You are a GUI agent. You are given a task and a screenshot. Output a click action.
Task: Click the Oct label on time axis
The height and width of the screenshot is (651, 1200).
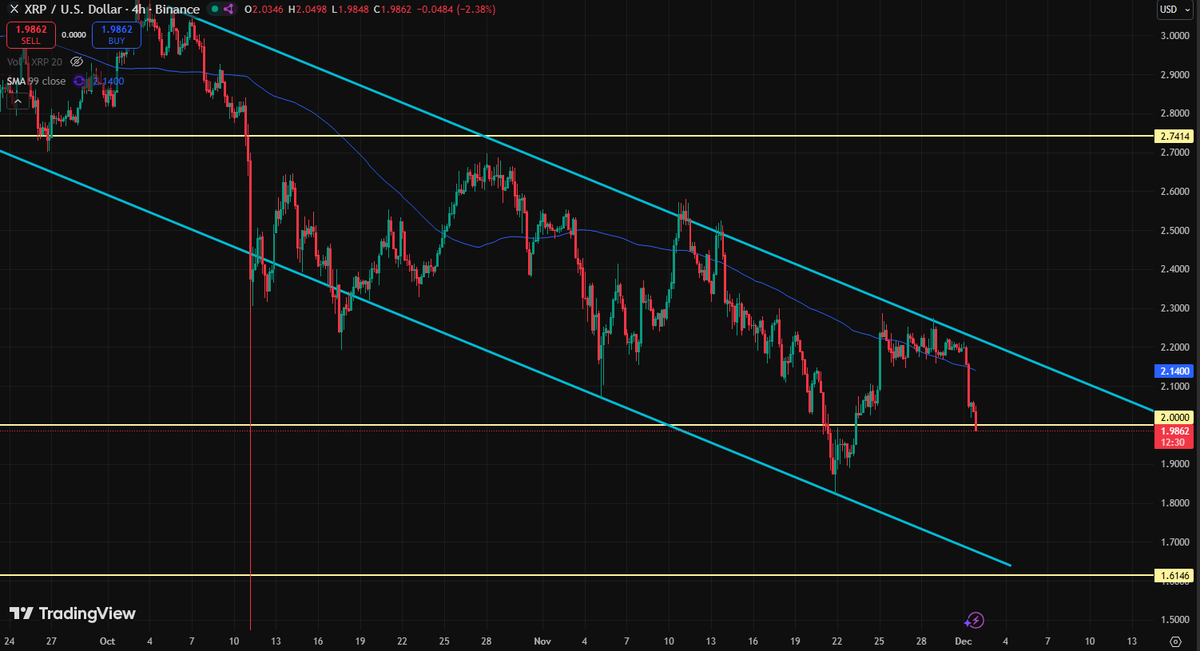pyautogui.click(x=107, y=639)
